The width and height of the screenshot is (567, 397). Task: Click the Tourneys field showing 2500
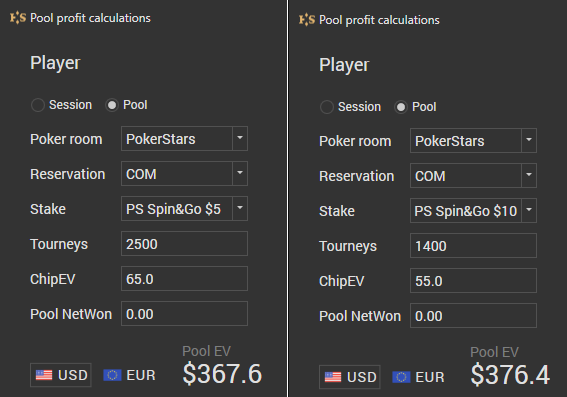pyautogui.click(x=184, y=243)
